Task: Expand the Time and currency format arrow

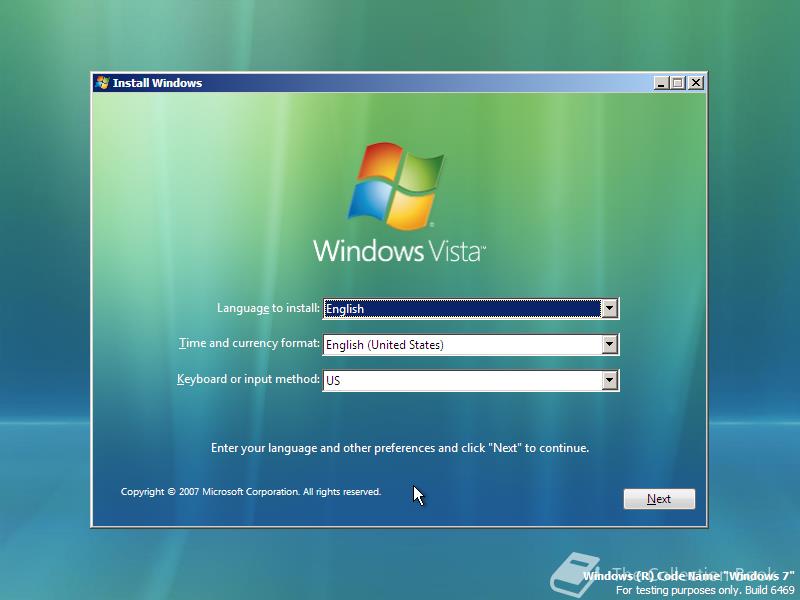Action: click(x=609, y=344)
